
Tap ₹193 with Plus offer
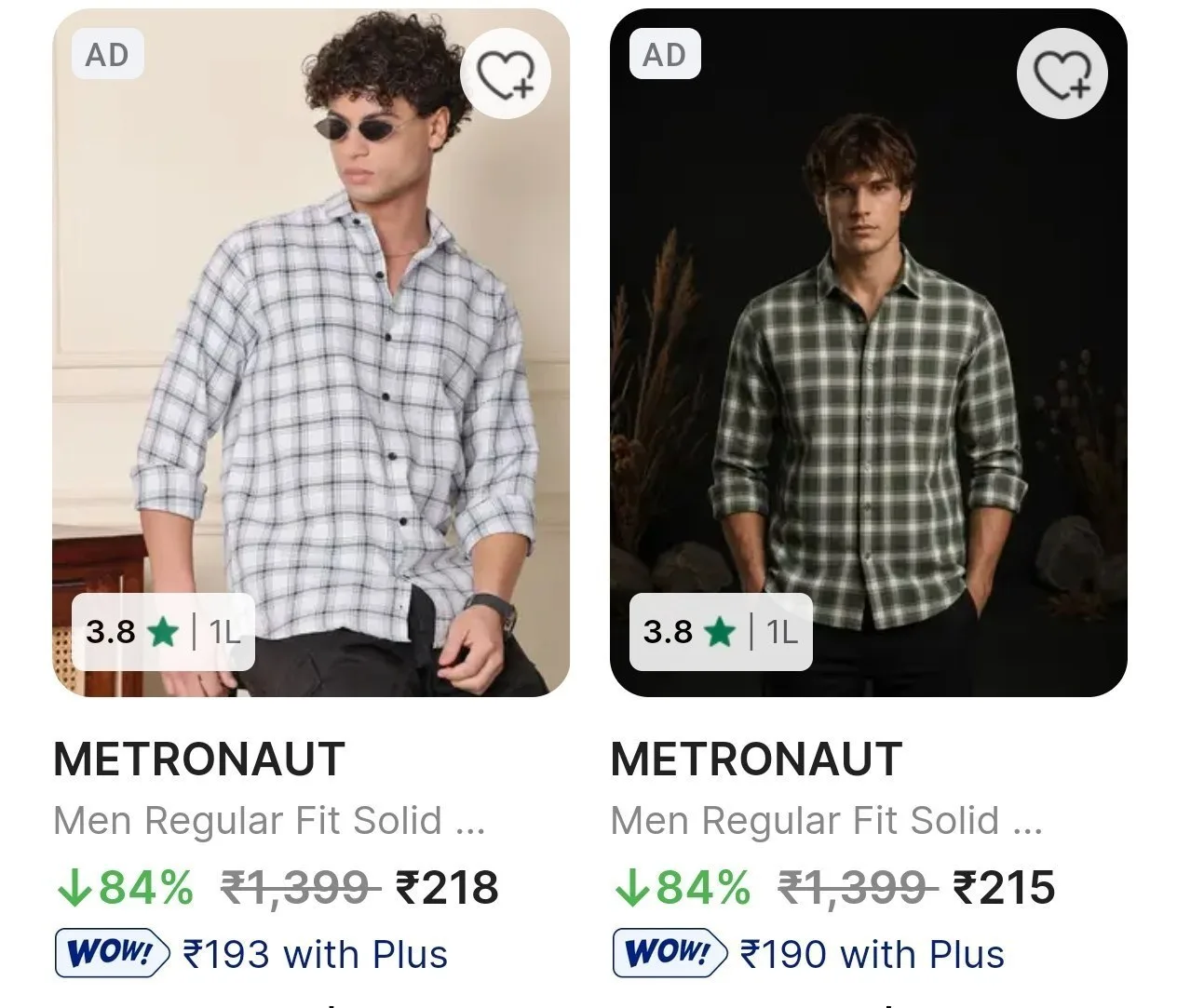tap(316, 955)
